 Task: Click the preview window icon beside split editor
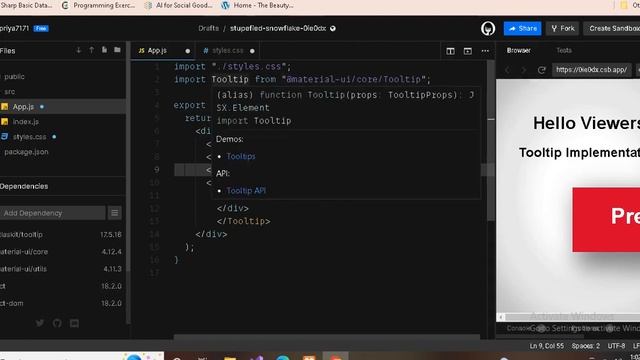467,51
